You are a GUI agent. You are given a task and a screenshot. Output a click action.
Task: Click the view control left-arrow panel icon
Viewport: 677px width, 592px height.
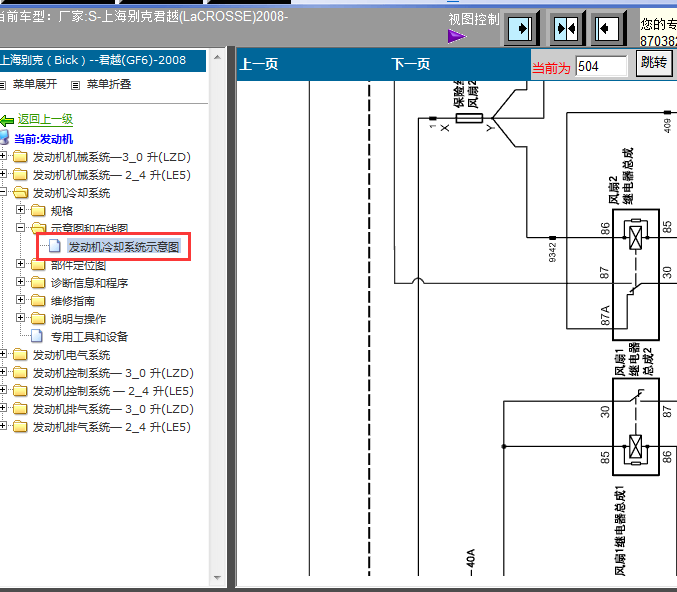click(x=607, y=29)
